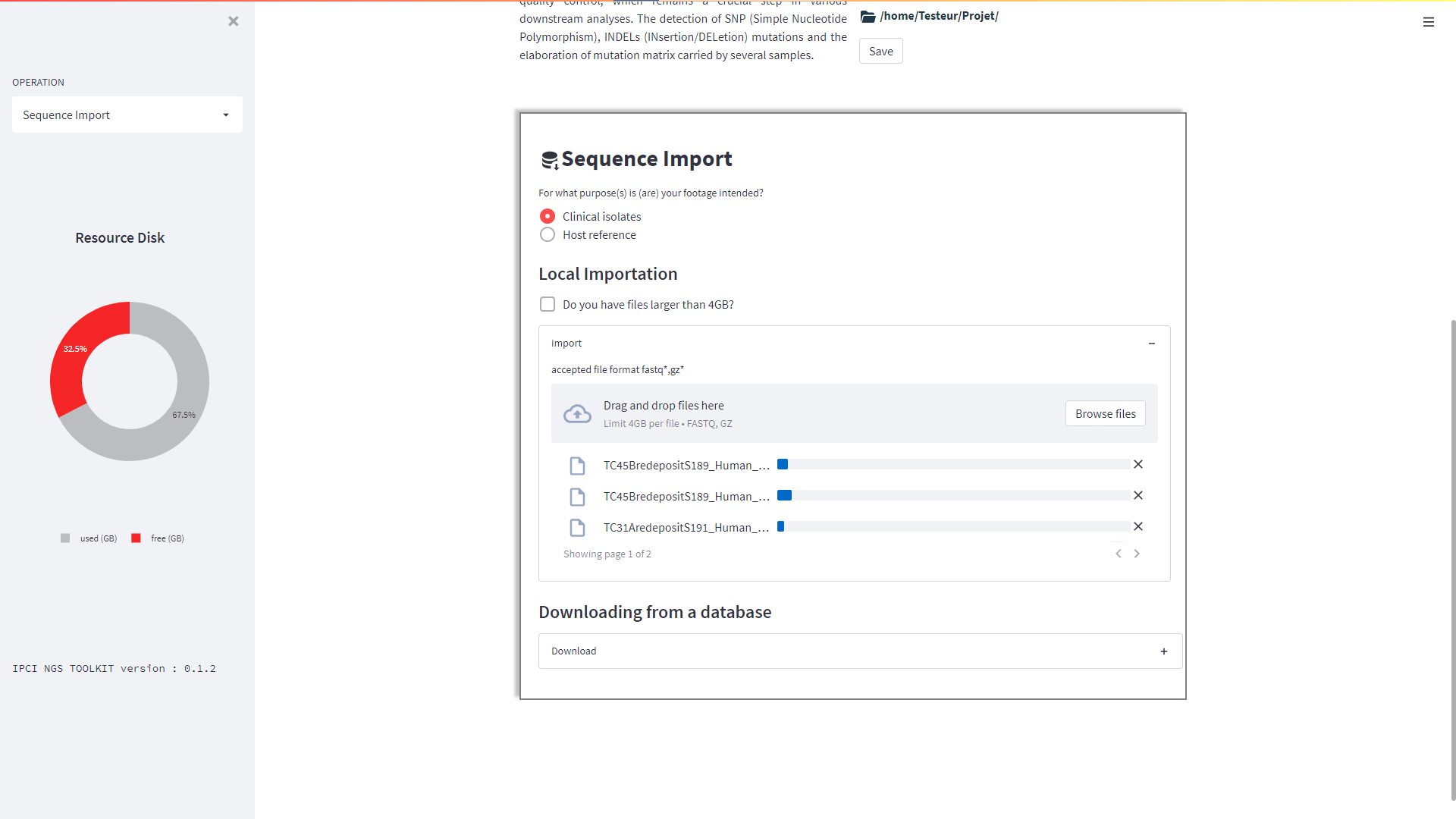
Task: Click the database icon beside Sequence Import heading
Action: click(549, 160)
